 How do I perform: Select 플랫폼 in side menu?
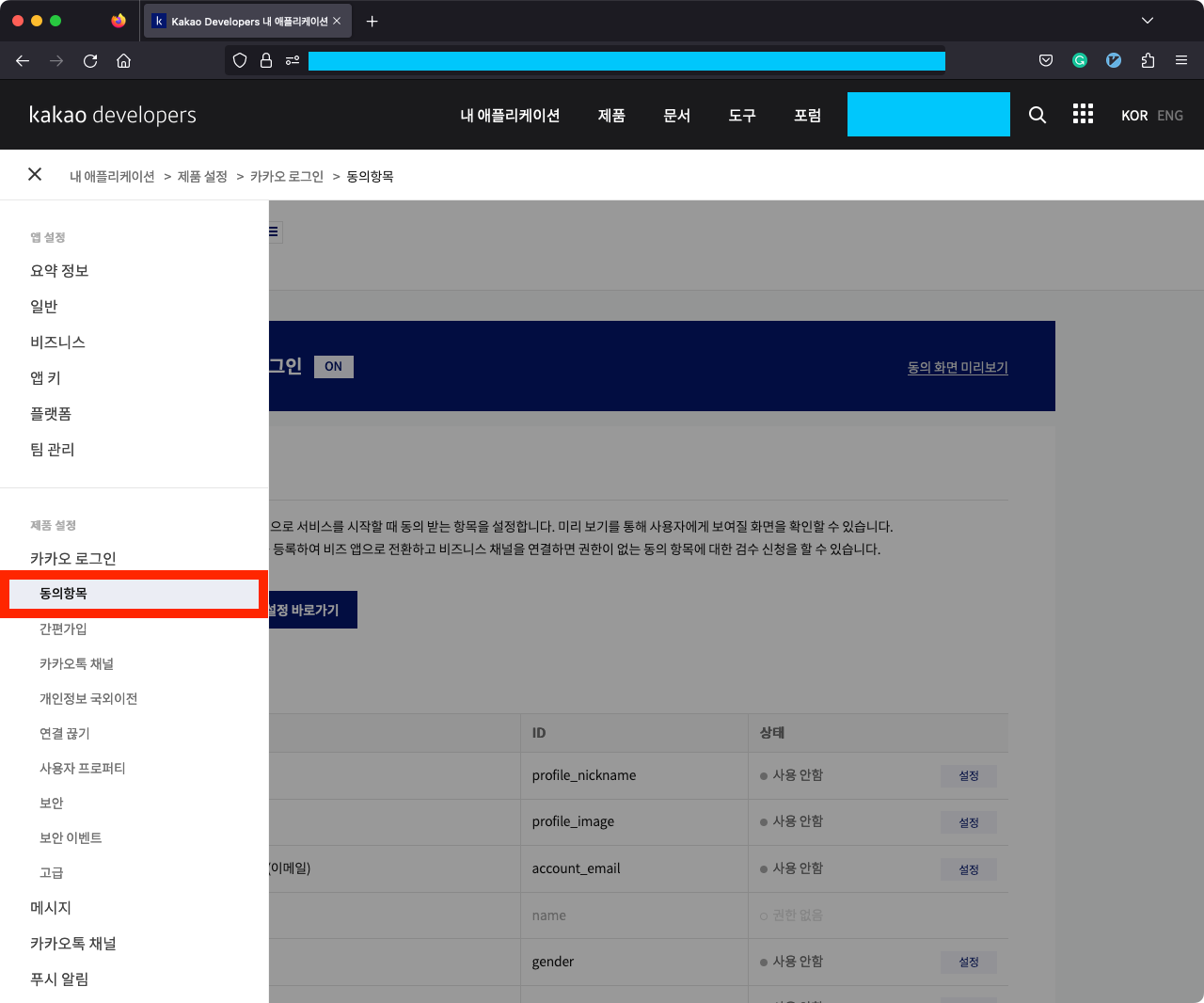pyautogui.click(x=51, y=414)
